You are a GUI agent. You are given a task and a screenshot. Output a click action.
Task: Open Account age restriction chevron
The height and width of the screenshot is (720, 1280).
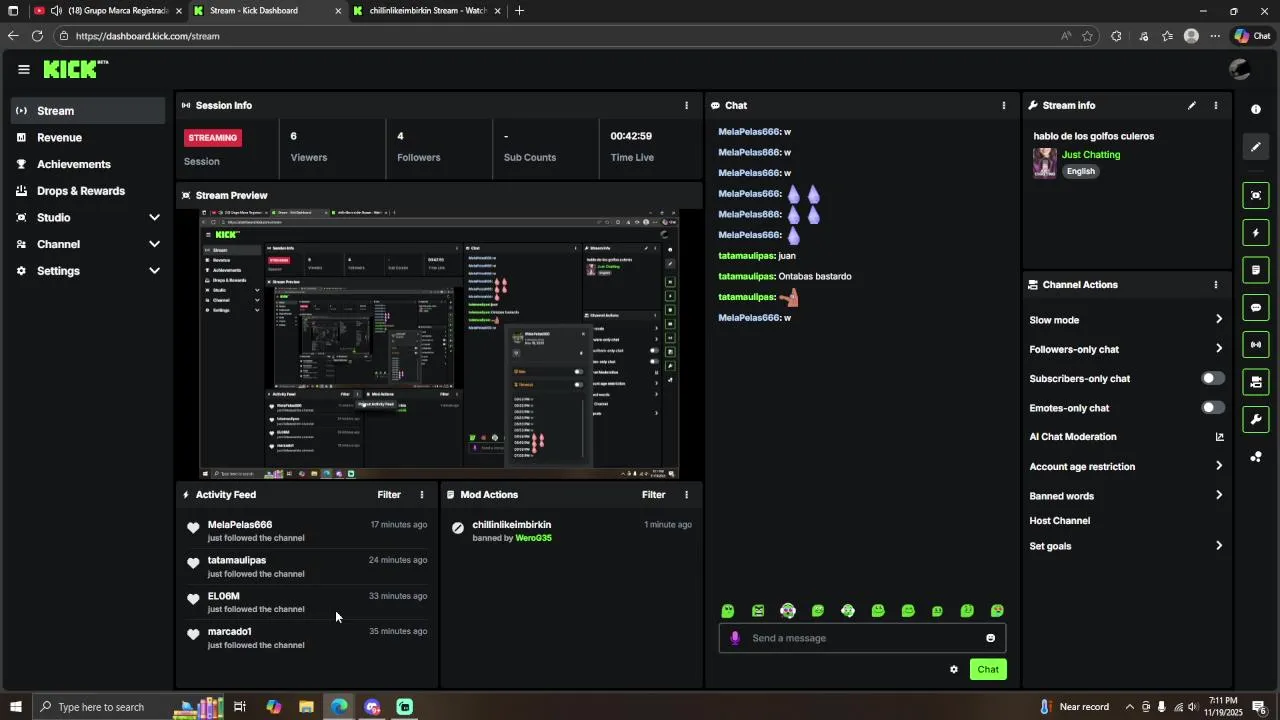tap(1219, 466)
